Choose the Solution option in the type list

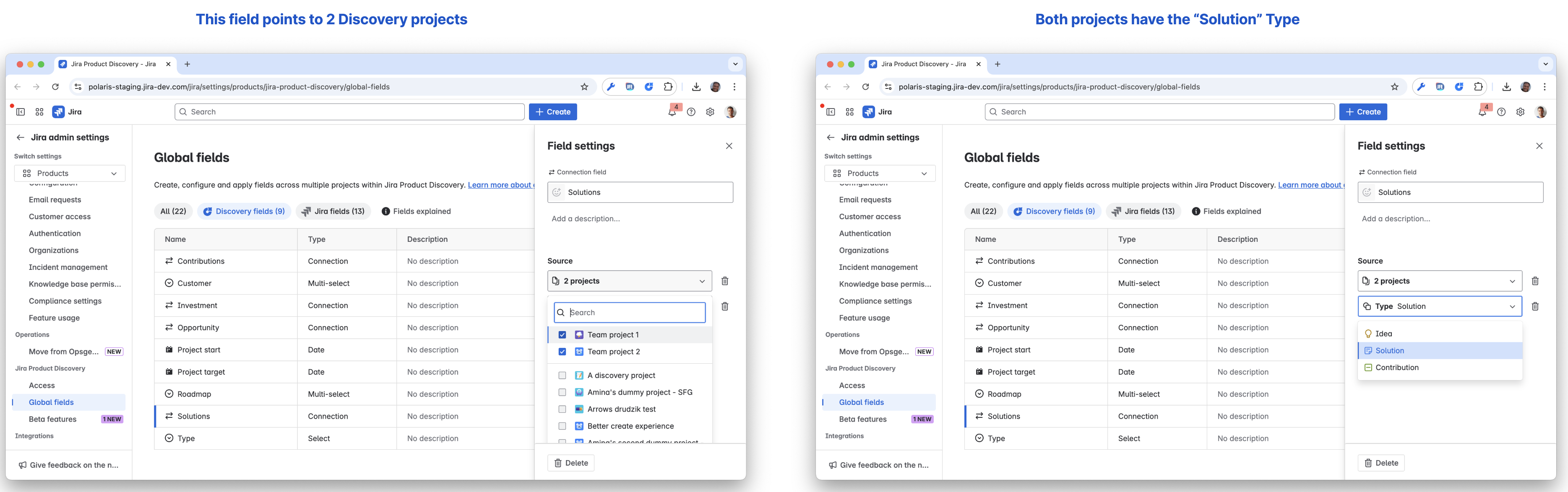[x=1440, y=351]
